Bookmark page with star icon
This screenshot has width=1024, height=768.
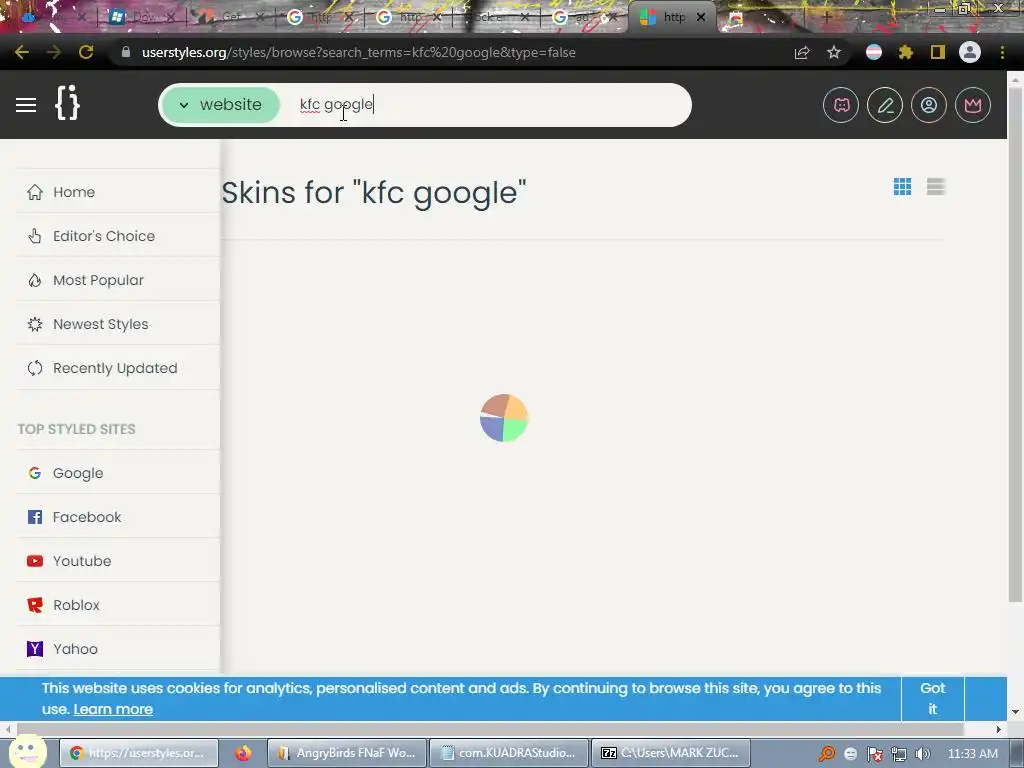coord(834,52)
